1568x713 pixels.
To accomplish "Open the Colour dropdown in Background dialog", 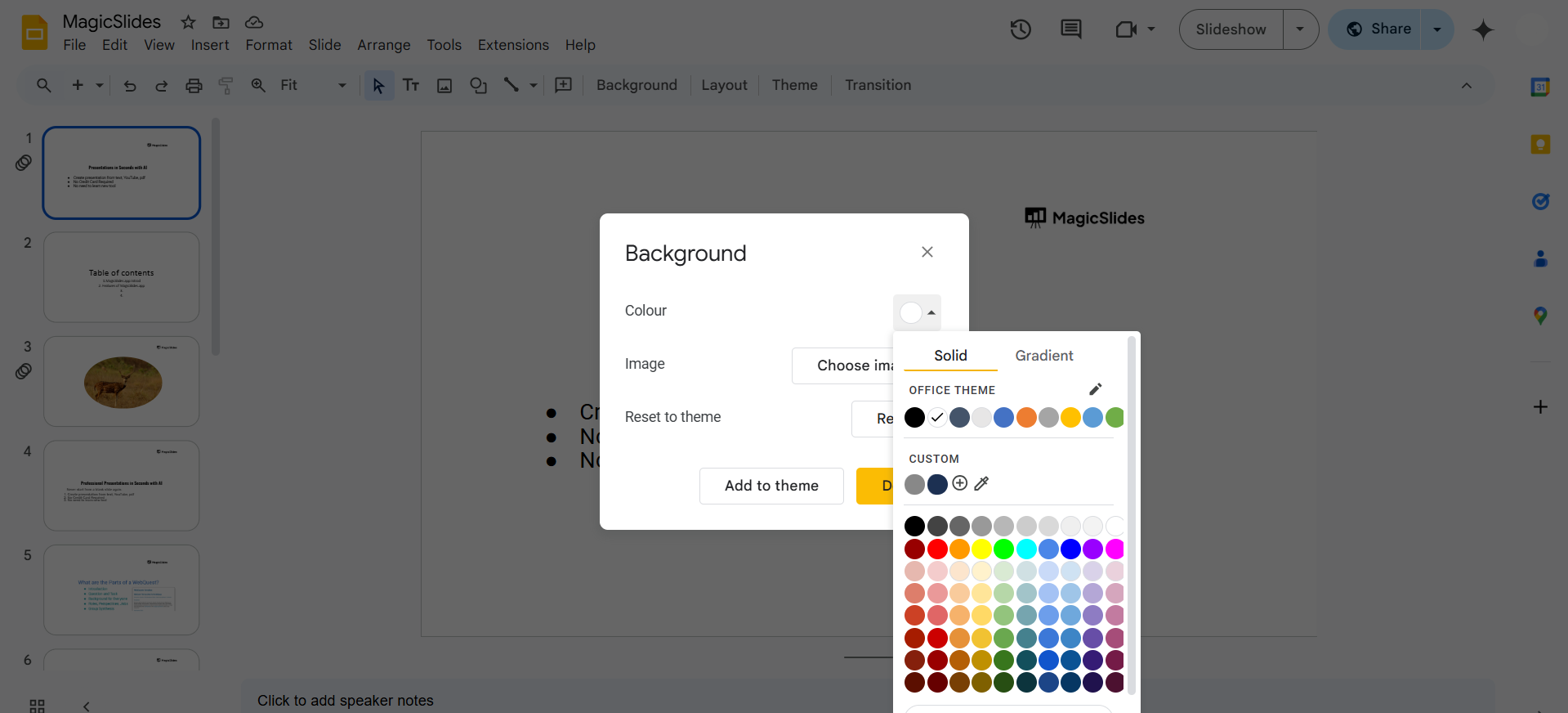I will (x=917, y=312).
